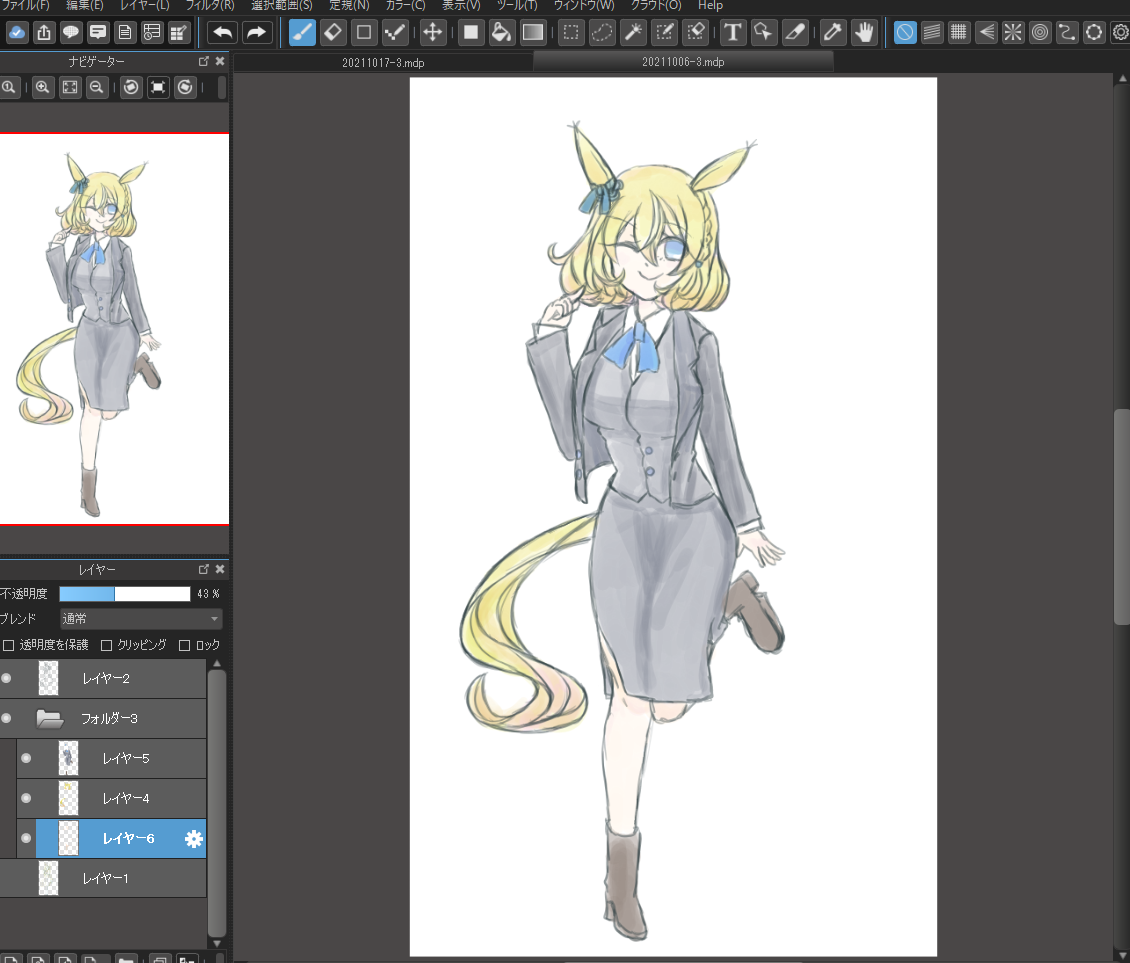This screenshot has width=1130, height=963.
Task: Enable the 透明度を保護 checkbox
Action: (9, 645)
